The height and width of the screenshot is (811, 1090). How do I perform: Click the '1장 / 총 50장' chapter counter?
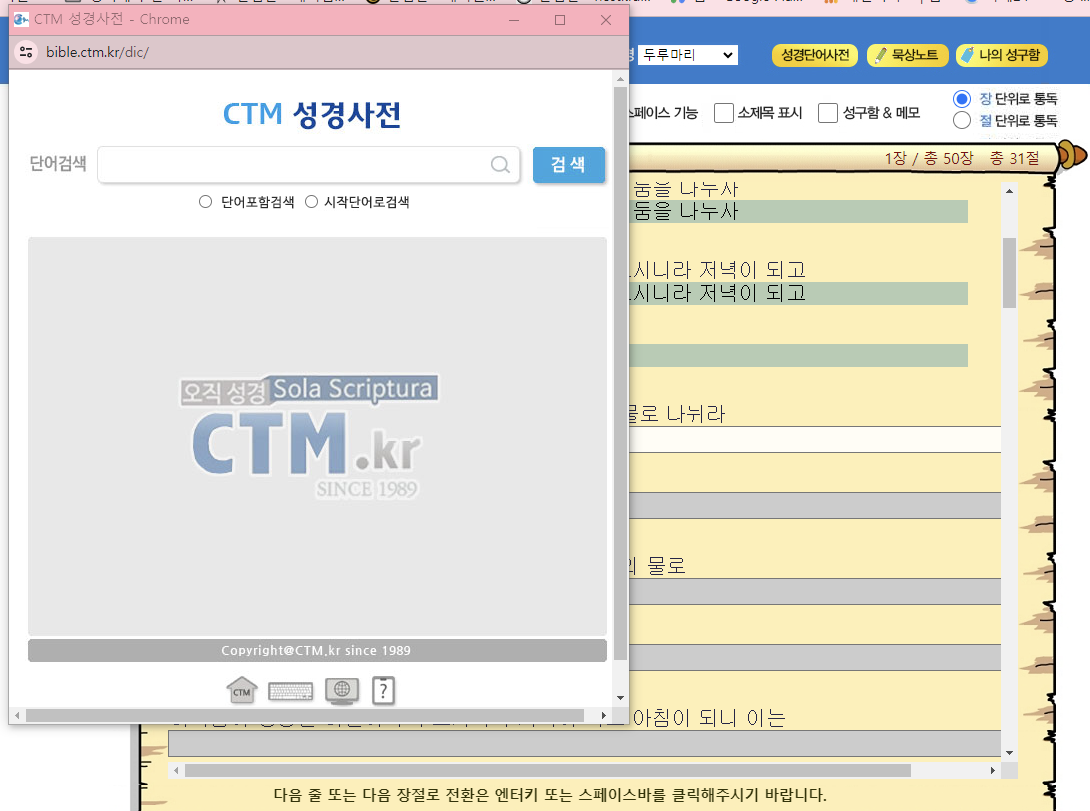pyautogui.click(x=928, y=158)
